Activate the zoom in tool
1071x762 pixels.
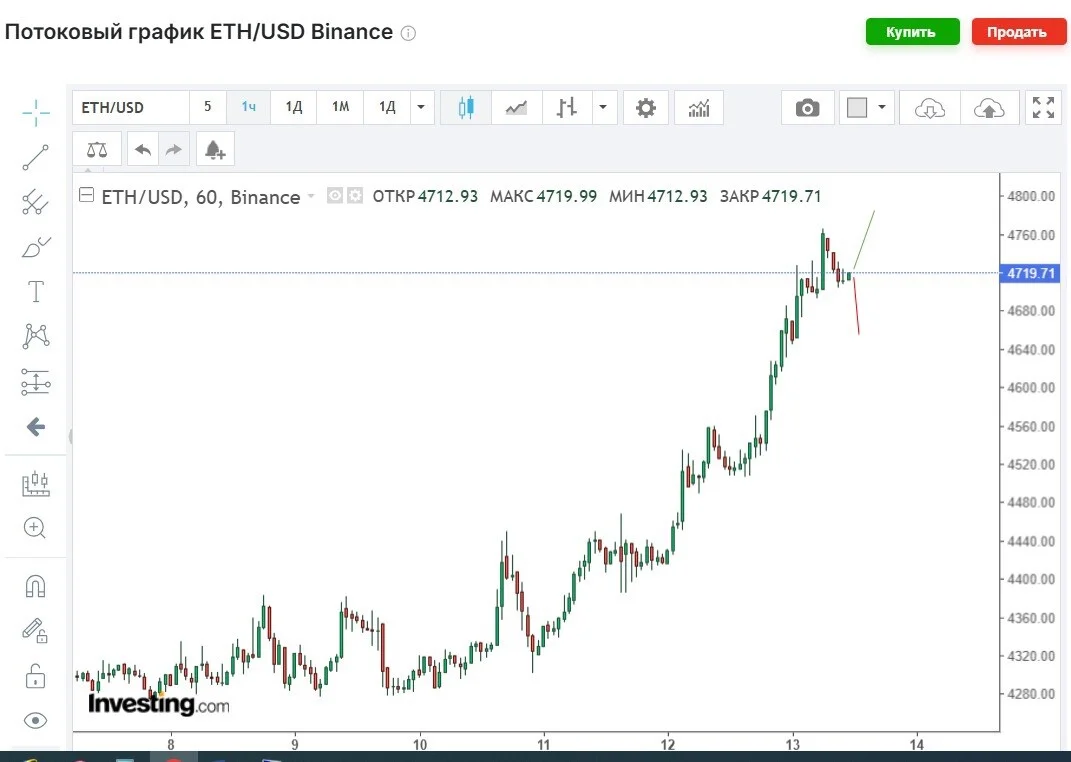pyautogui.click(x=35, y=528)
